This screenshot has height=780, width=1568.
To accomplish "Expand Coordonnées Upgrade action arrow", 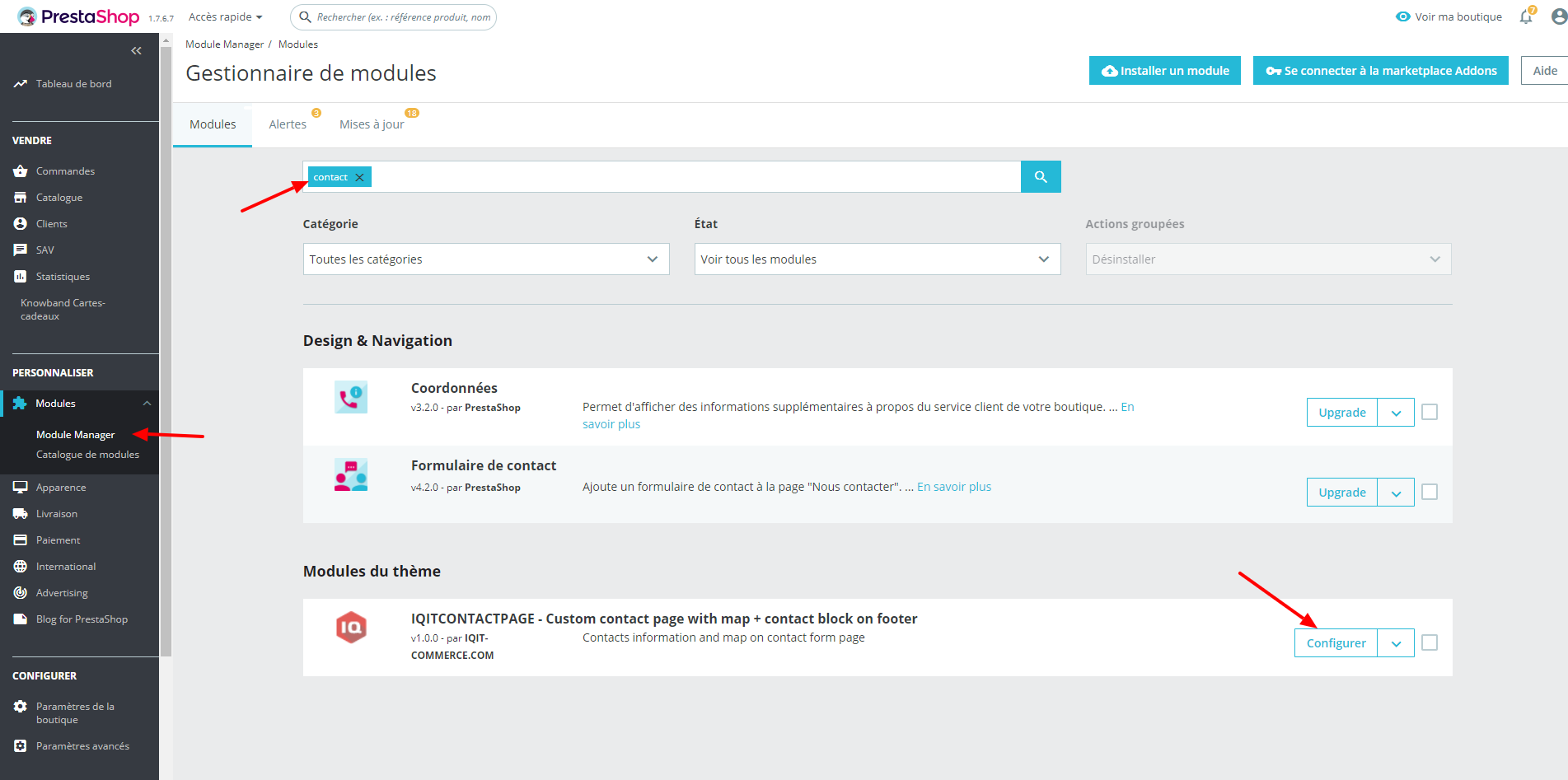I will [1396, 413].
